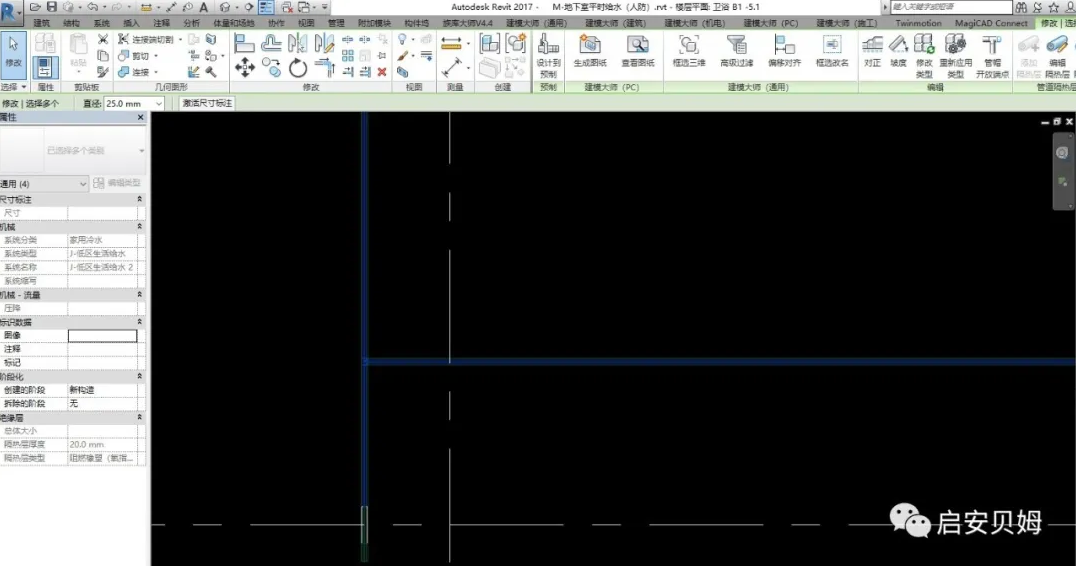Select the Move tool in Modify panel
1076x566 pixels.
pyautogui.click(x=244, y=67)
